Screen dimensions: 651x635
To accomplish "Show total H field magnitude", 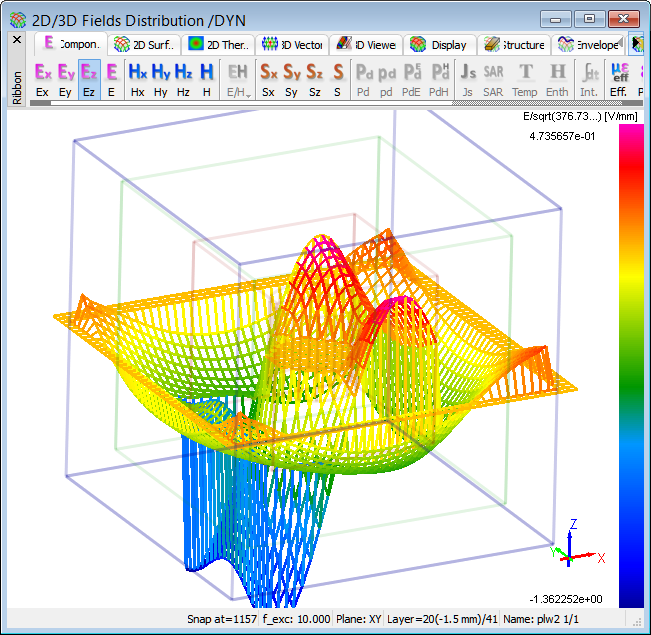I will pyautogui.click(x=207, y=74).
